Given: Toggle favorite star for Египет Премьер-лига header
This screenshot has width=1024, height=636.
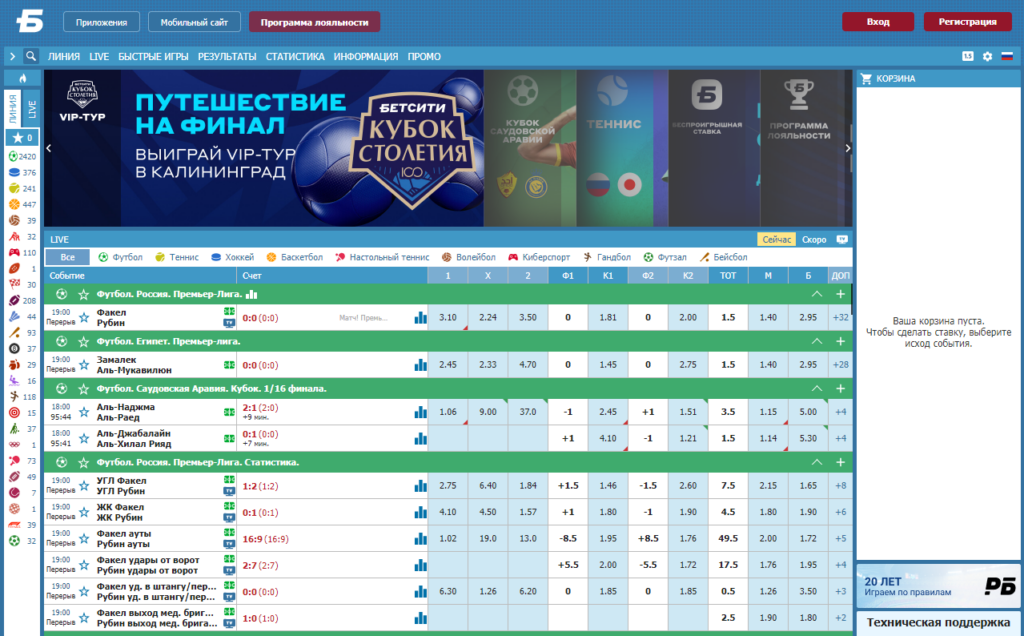Looking at the screenshot, I should pyautogui.click(x=84, y=342).
